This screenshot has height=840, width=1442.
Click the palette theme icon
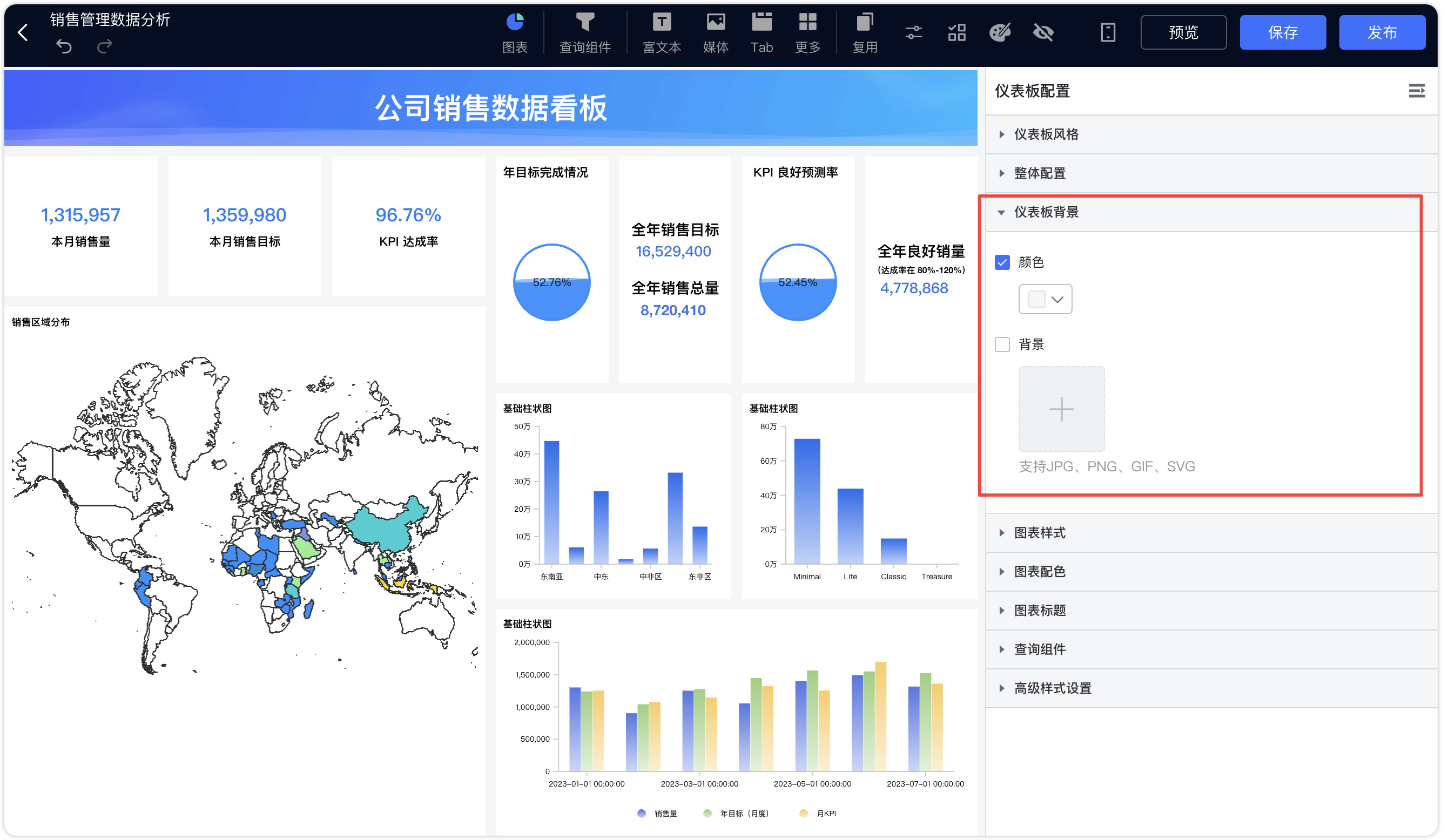tap(1000, 32)
